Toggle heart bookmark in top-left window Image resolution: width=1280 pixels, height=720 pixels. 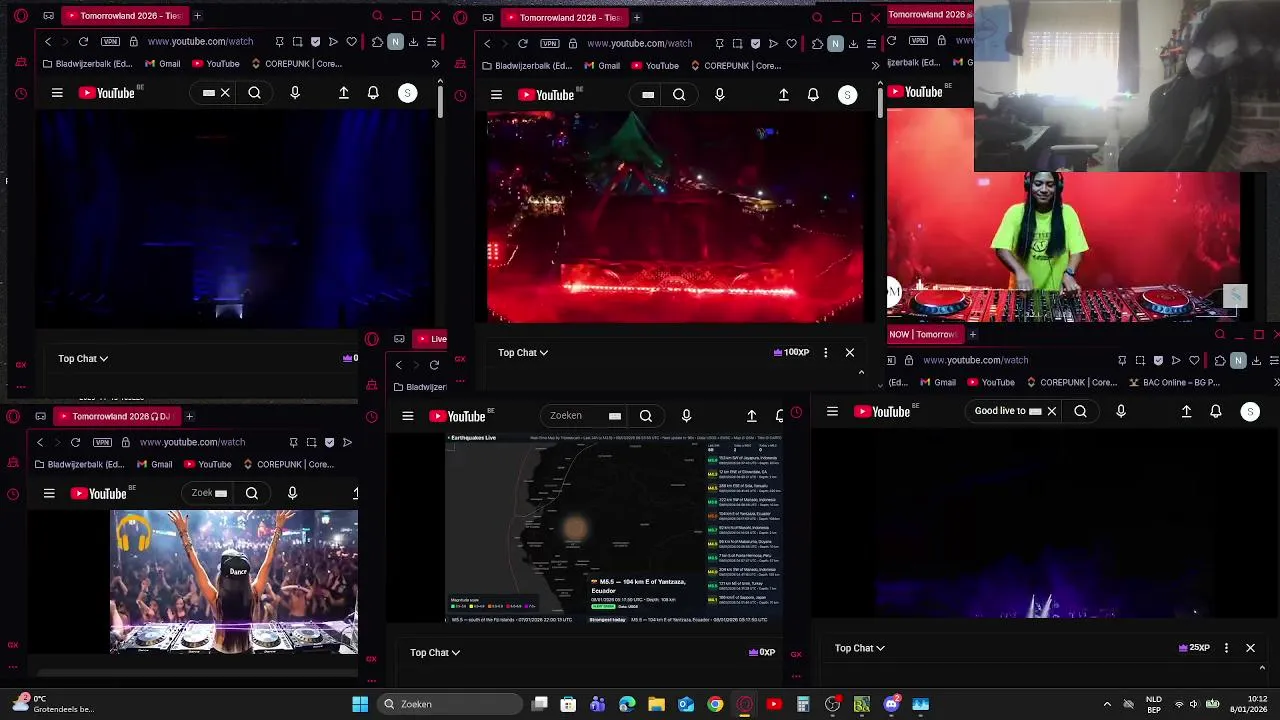351,42
